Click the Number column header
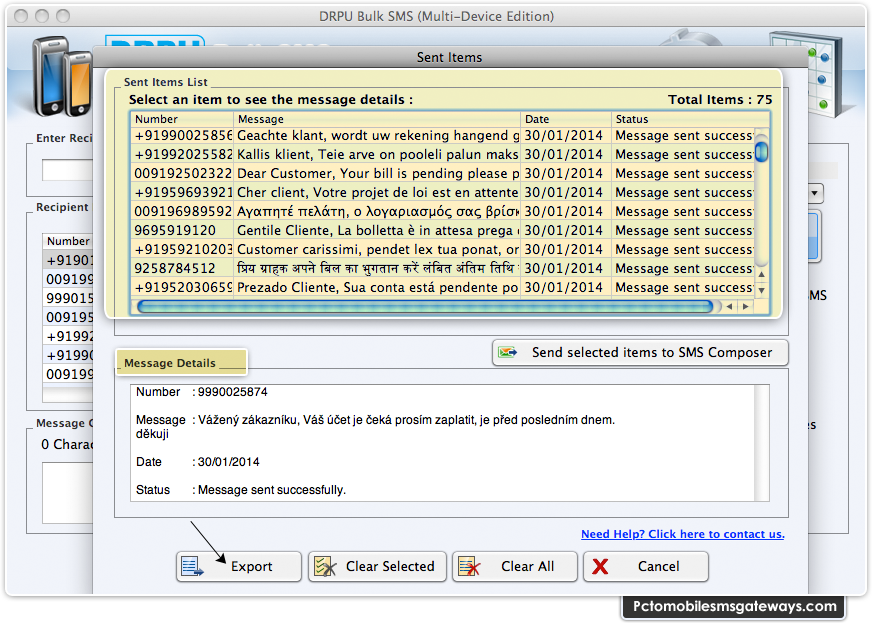The image size is (872, 623). 182,119
